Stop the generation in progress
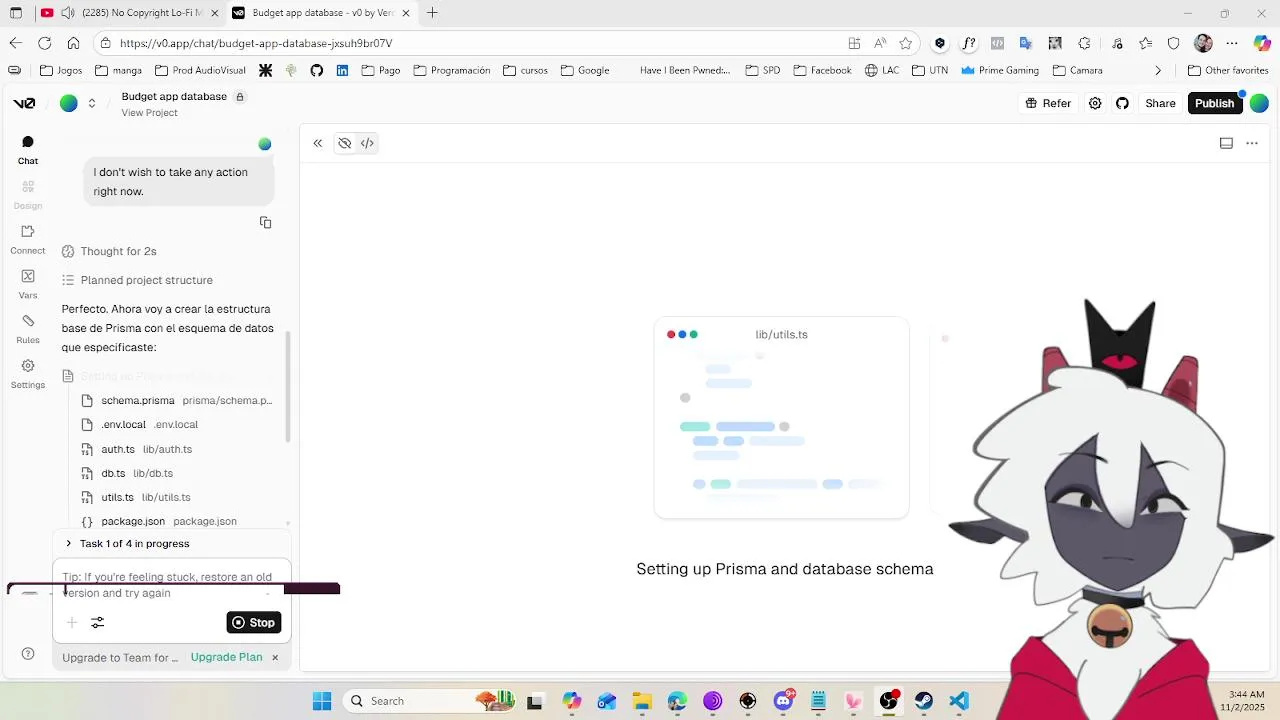Image resolution: width=1280 pixels, height=720 pixels. [x=254, y=622]
